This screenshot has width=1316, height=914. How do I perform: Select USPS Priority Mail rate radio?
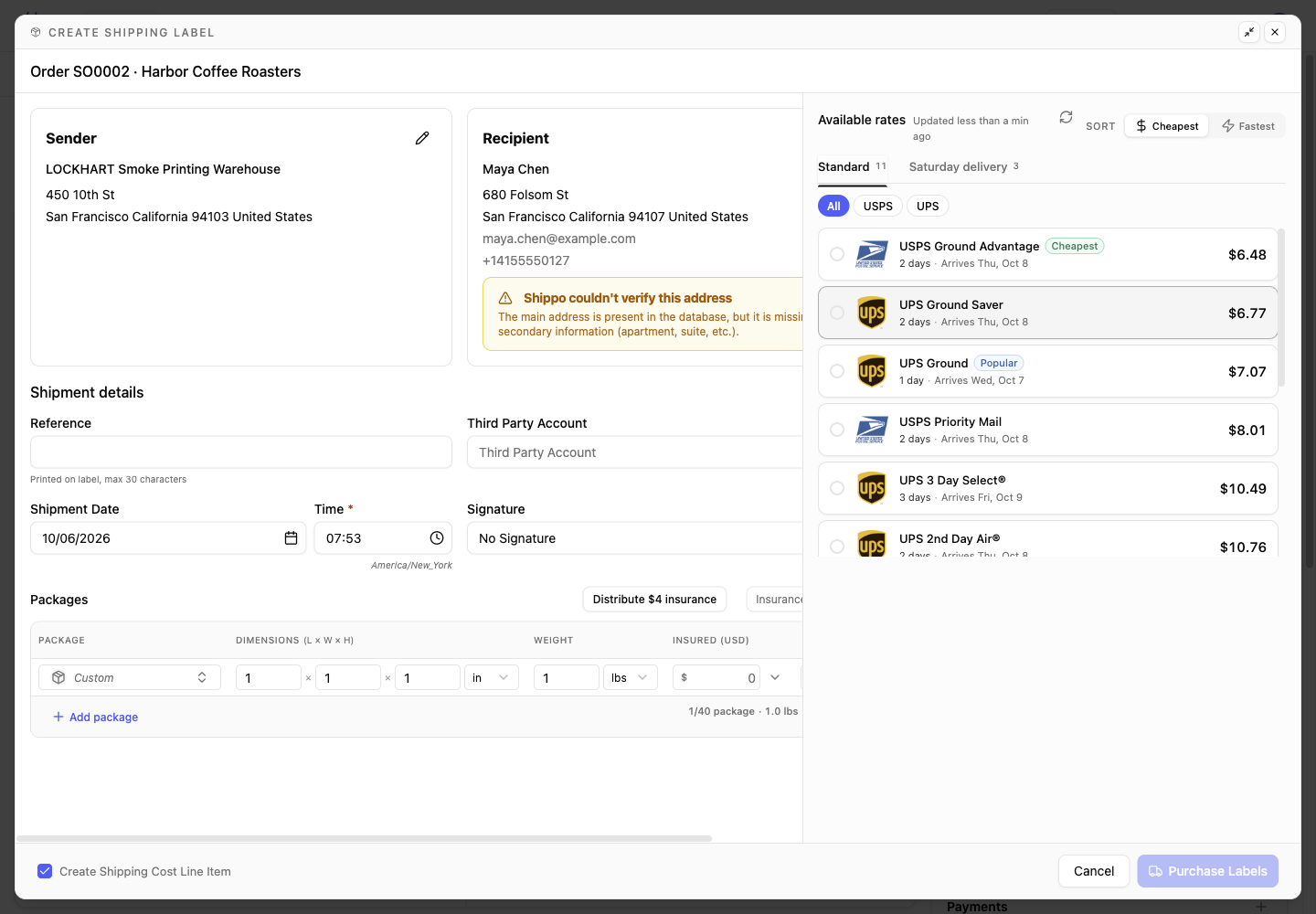click(x=837, y=430)
